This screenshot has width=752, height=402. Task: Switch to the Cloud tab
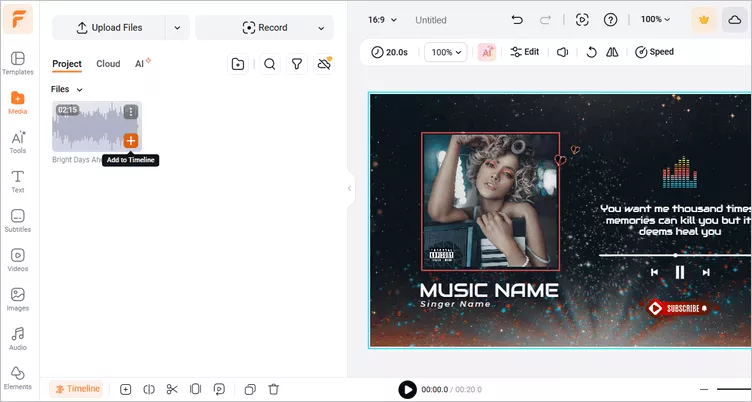108,64
